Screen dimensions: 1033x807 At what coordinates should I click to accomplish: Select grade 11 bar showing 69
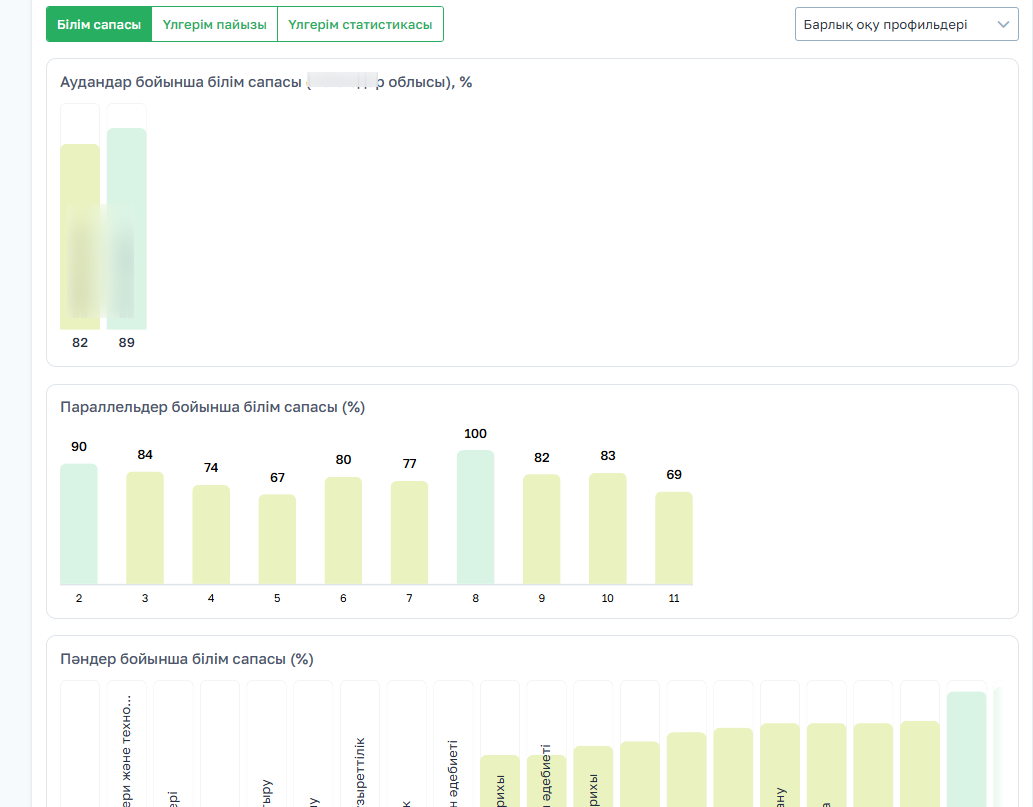[674, 538]
